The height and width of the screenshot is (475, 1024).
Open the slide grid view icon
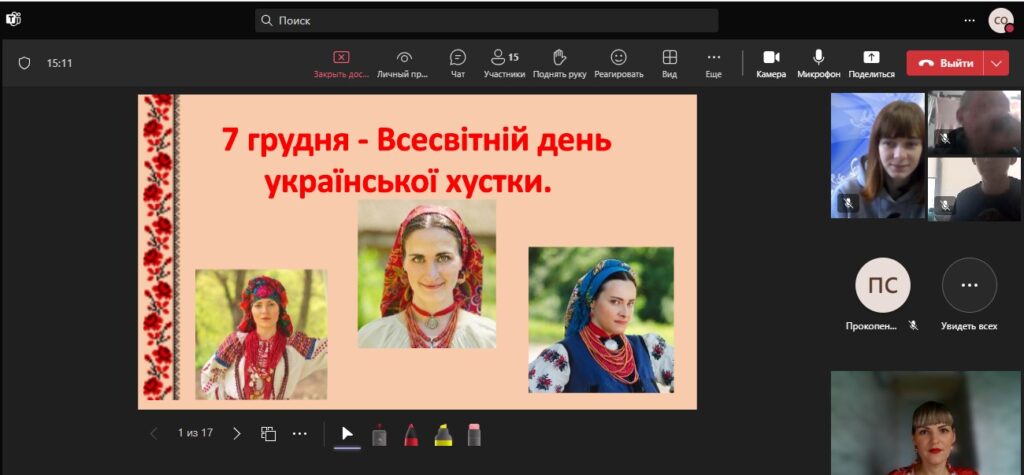tap(268, 434)
